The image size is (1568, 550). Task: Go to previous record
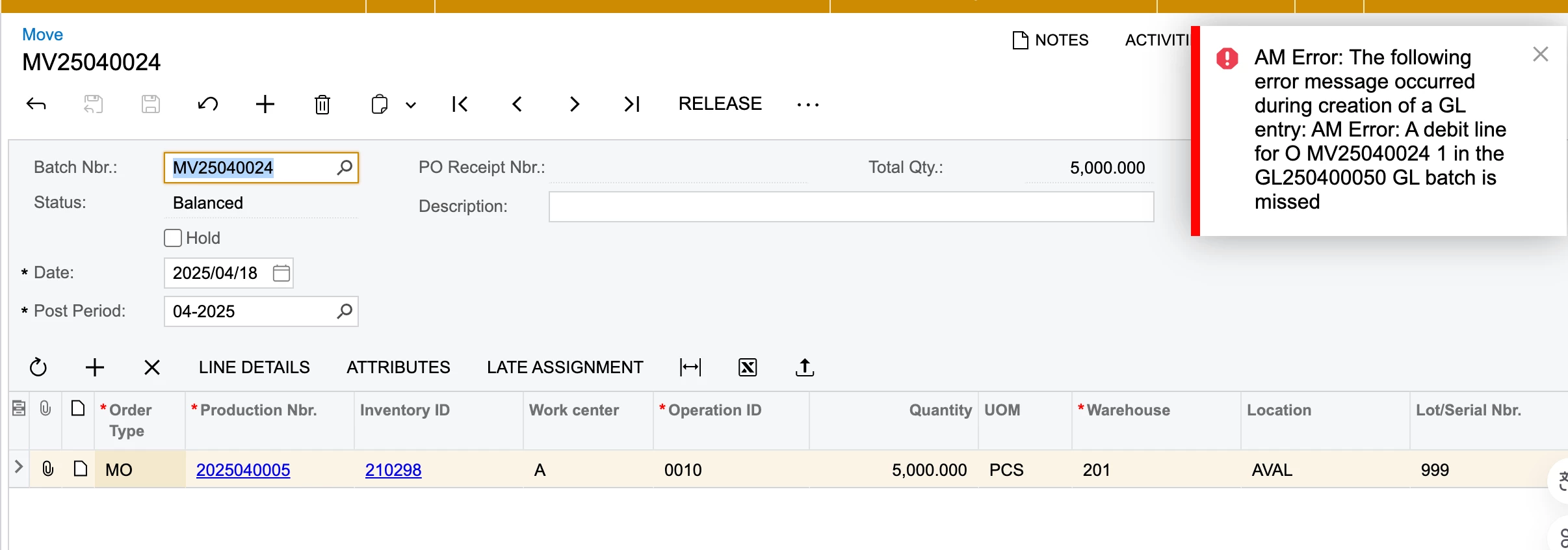point(517,104)
